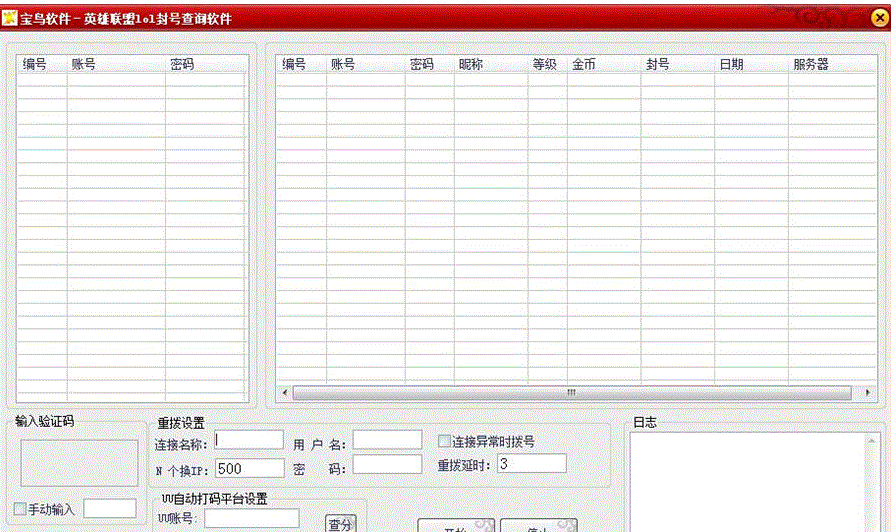891x532 pixels.
Task: Click the text field beside 手动输入
Action: [110, 509]
